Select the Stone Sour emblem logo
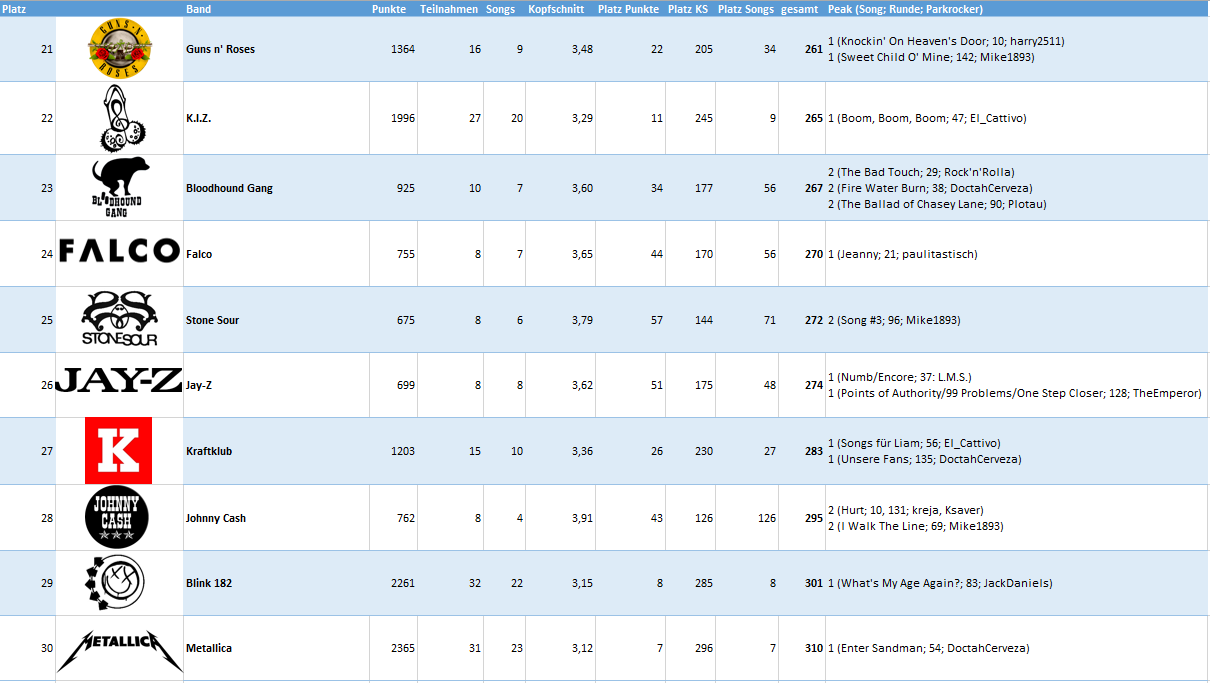This screenshot has height=683, width=1210. (x=119, y=319)
